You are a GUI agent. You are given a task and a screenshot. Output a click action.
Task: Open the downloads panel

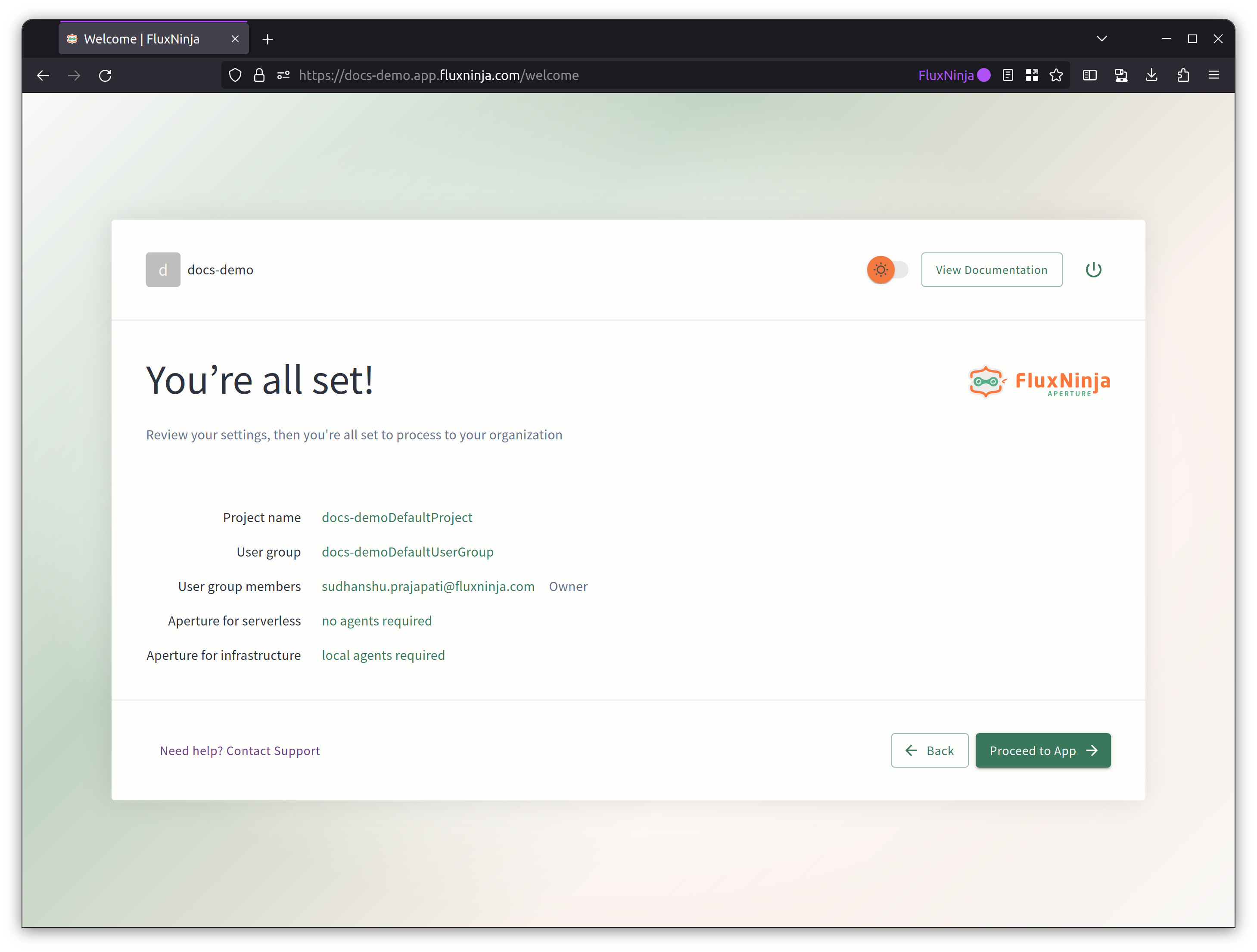(x=1152, y=75)
